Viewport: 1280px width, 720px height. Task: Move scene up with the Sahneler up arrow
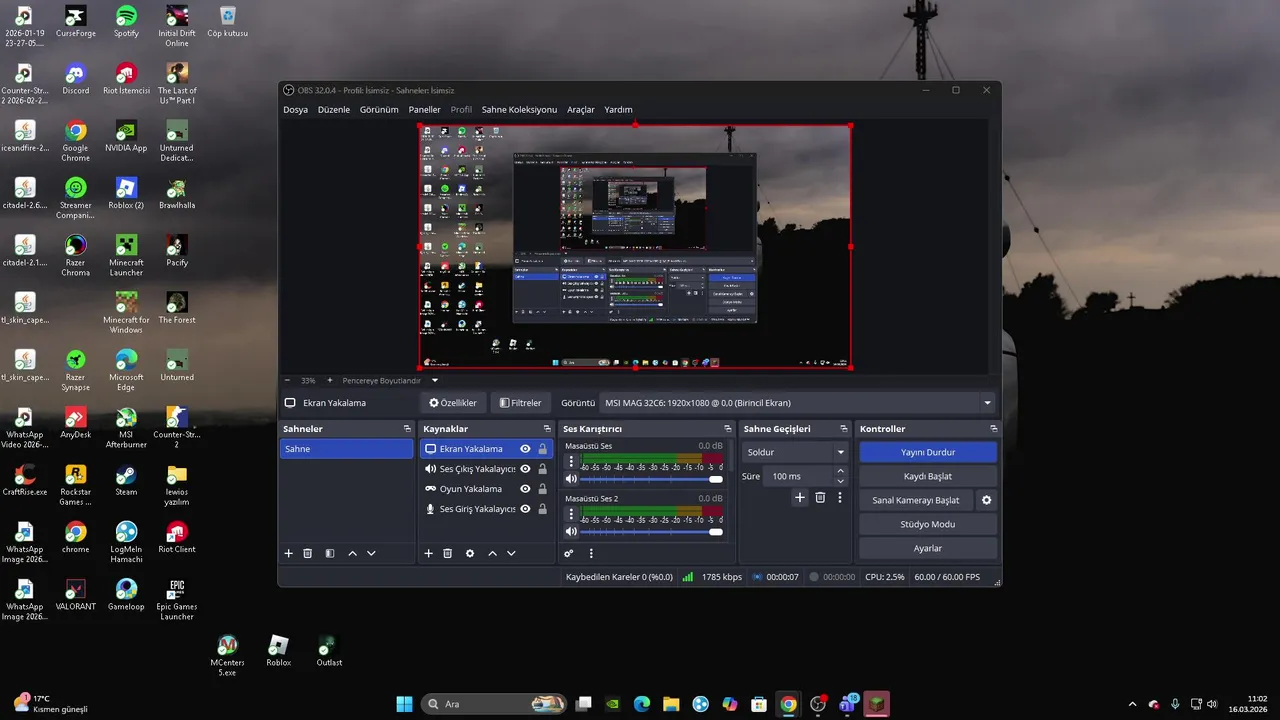352,553
